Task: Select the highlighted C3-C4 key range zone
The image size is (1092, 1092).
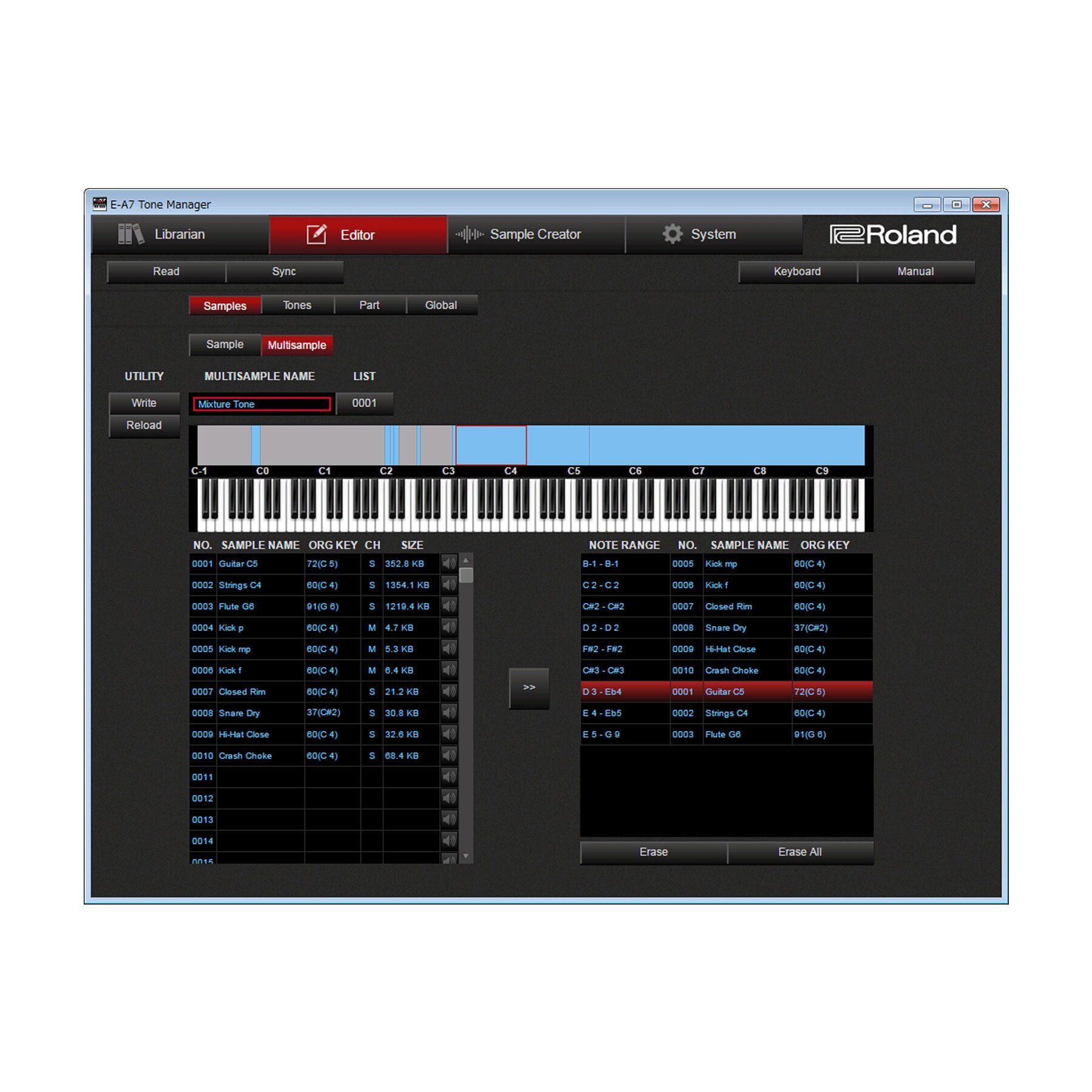Action: coord(491,445)
